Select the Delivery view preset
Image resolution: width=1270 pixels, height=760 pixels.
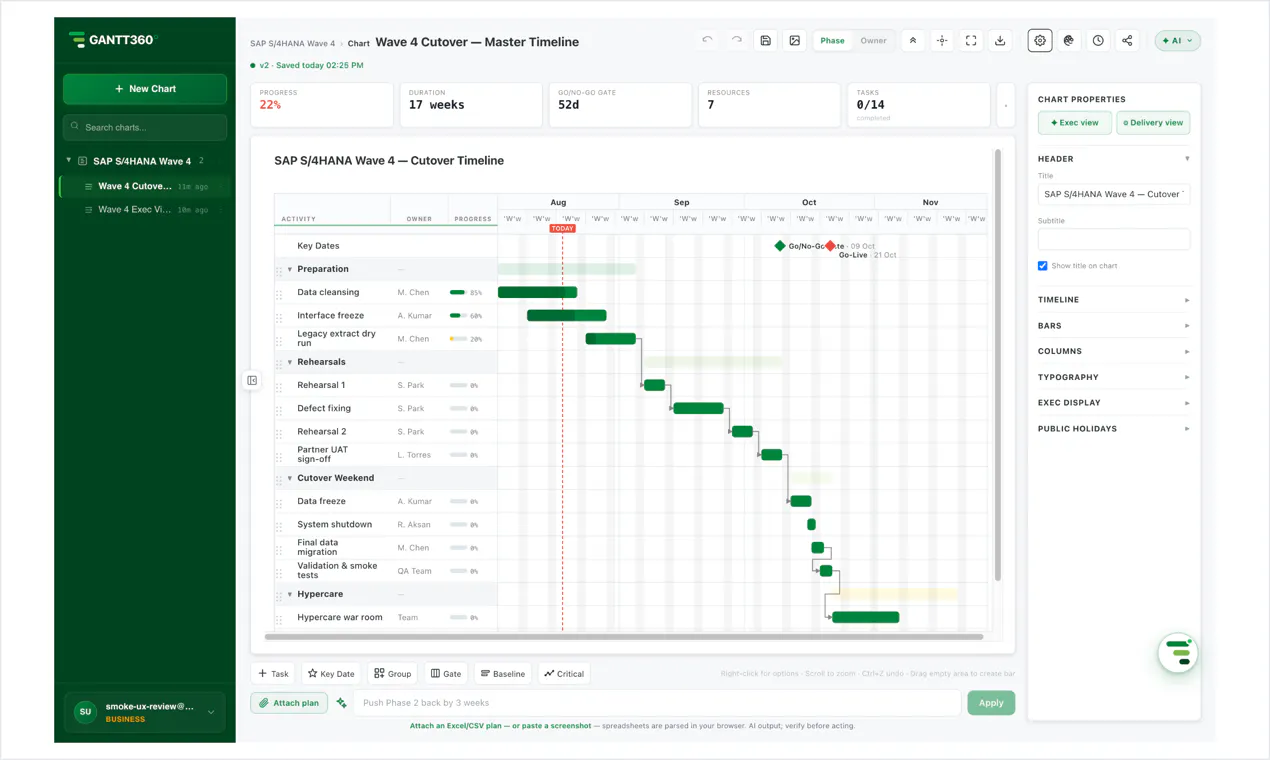1153,123
